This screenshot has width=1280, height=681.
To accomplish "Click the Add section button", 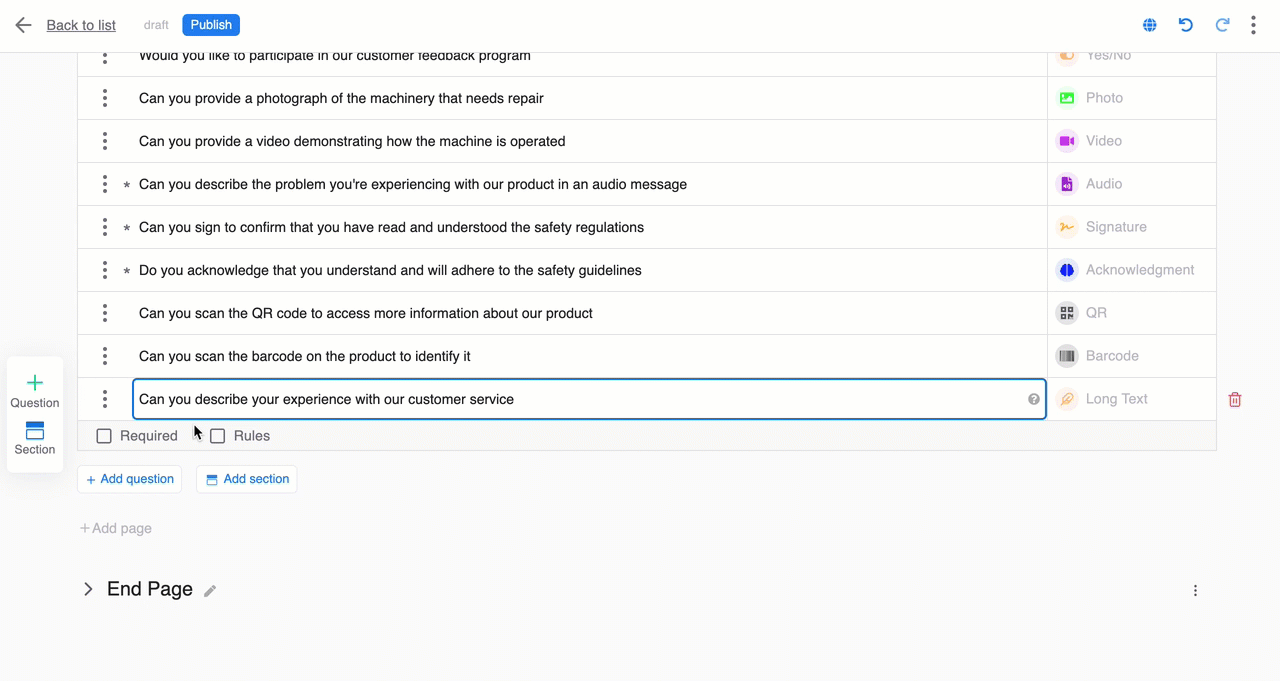I will [x=246, y=479].
